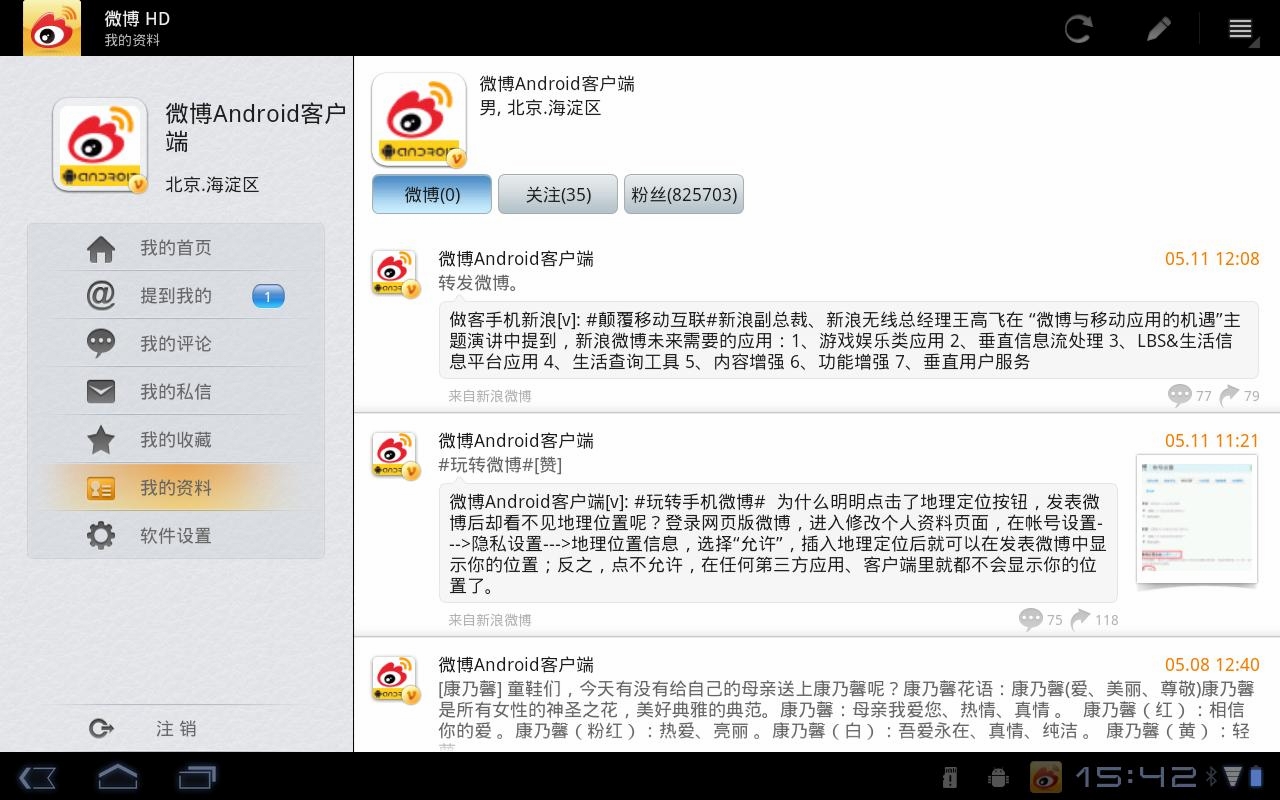Tap the blue unread badge on 提到我的
Image resolution: width=1280 pixels, height=800 pixels.
click(x=268, y=296)
